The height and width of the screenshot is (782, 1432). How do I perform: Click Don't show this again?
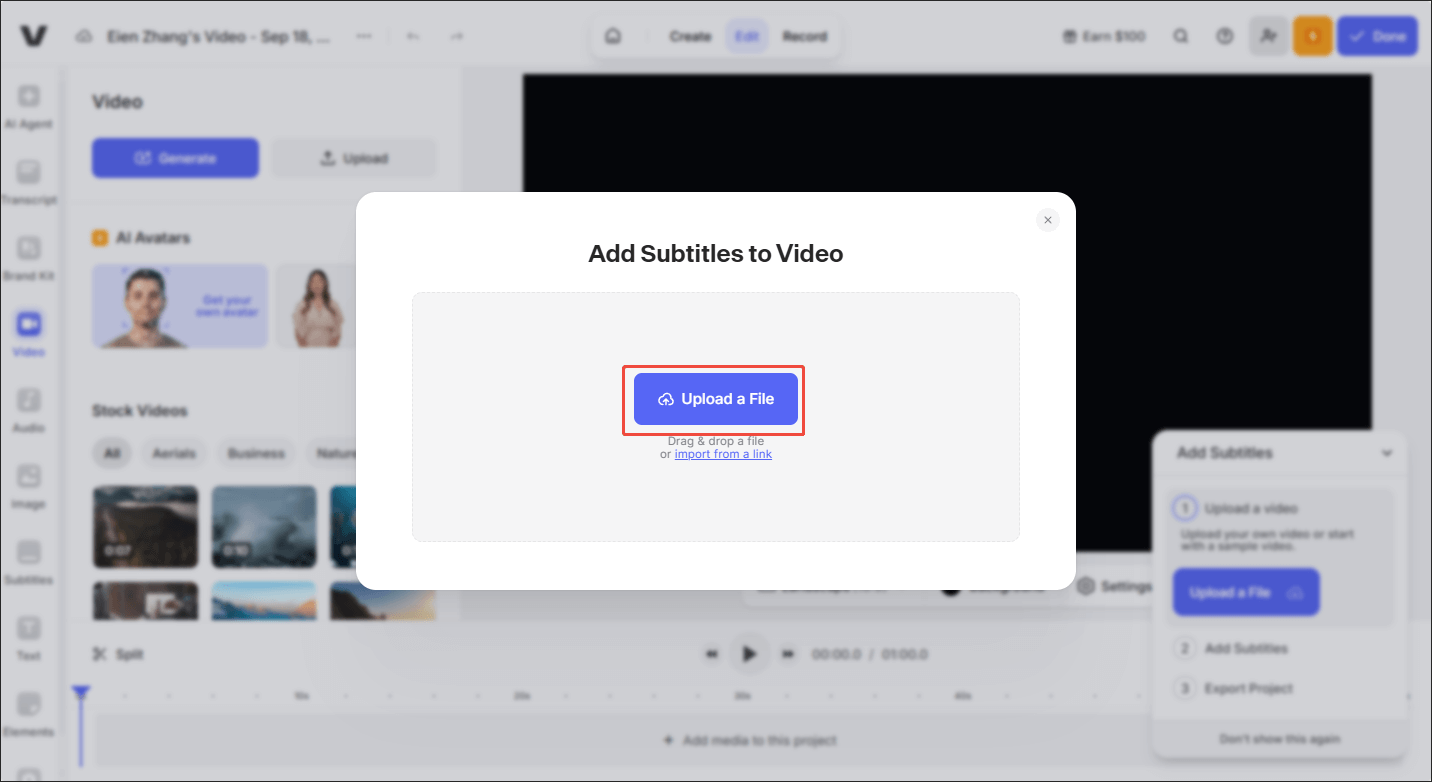click(x=1280, y=739)
